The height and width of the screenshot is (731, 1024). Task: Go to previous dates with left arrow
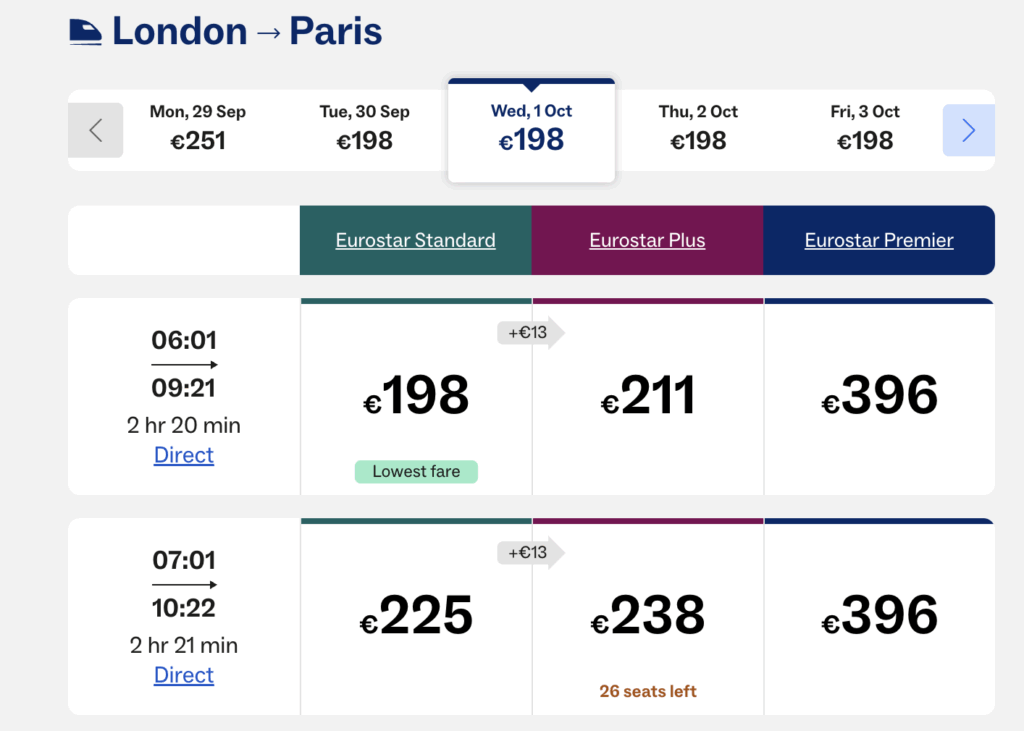coord(96,130)
